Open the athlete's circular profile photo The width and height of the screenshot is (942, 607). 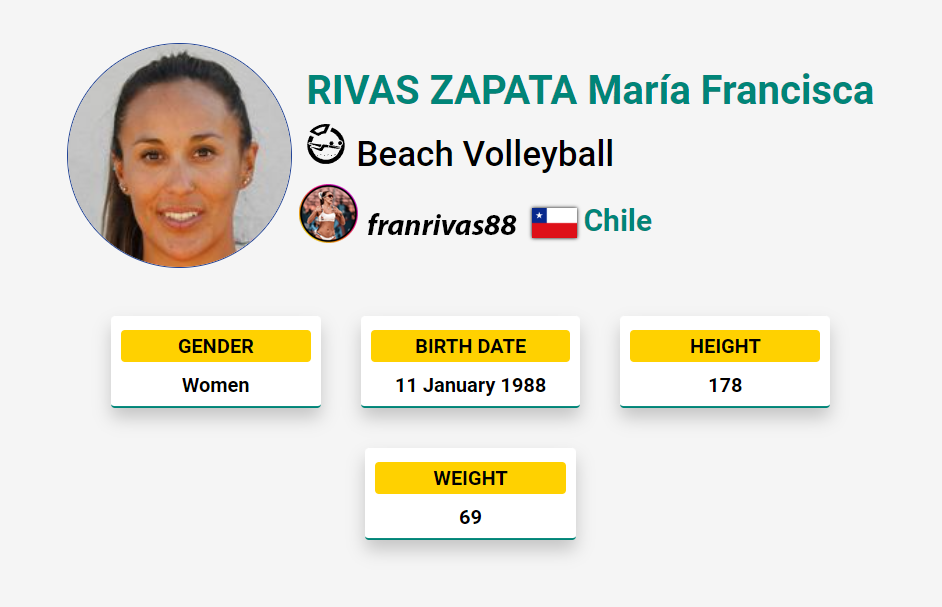coord(180,155)
